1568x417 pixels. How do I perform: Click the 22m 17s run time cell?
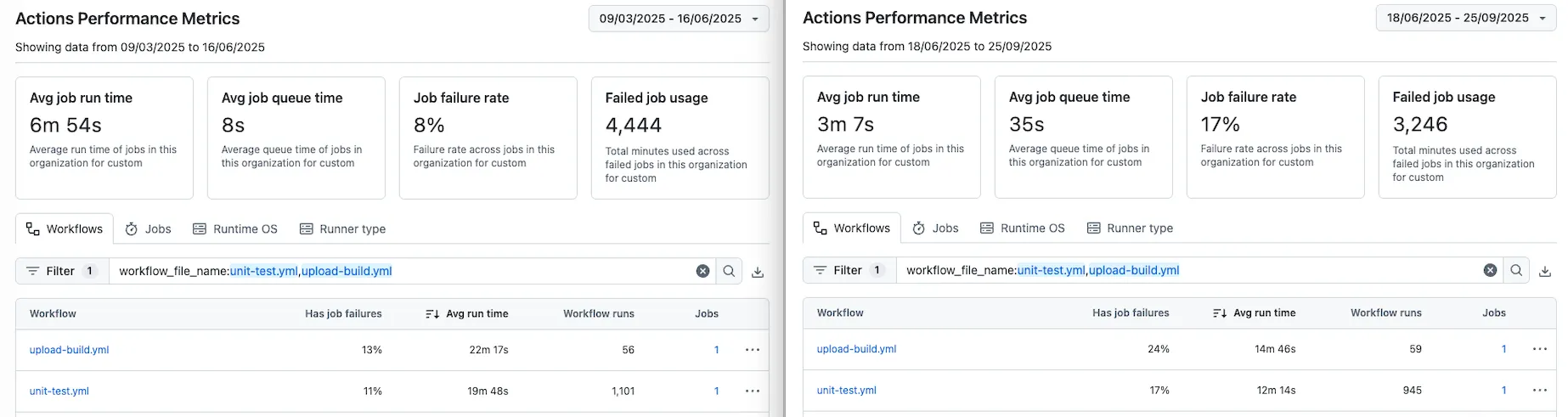pos(488,350)
